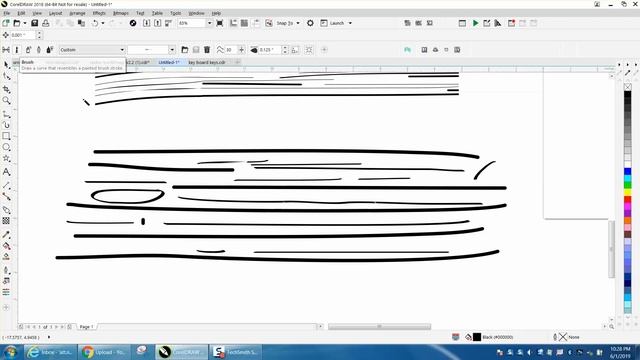Select the Rectangle tool
Screen dimensions: 640x360
pos(6,136)
